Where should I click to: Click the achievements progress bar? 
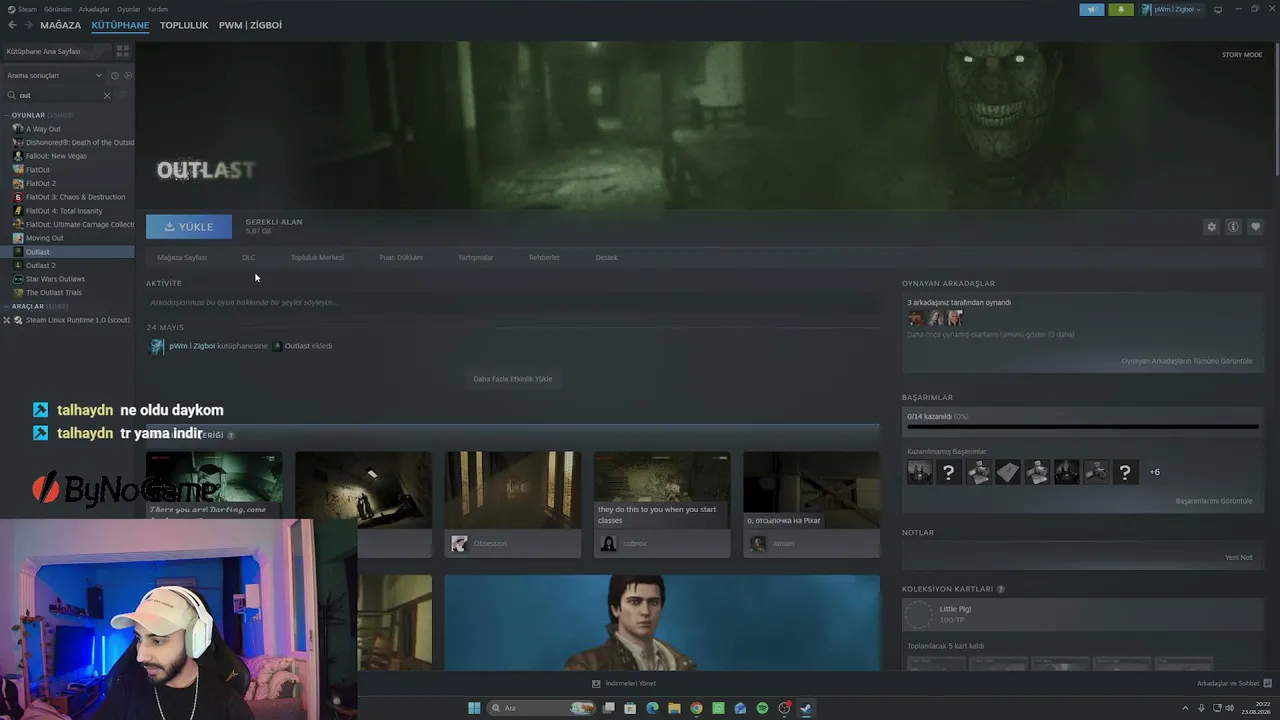click(1083, 427)
